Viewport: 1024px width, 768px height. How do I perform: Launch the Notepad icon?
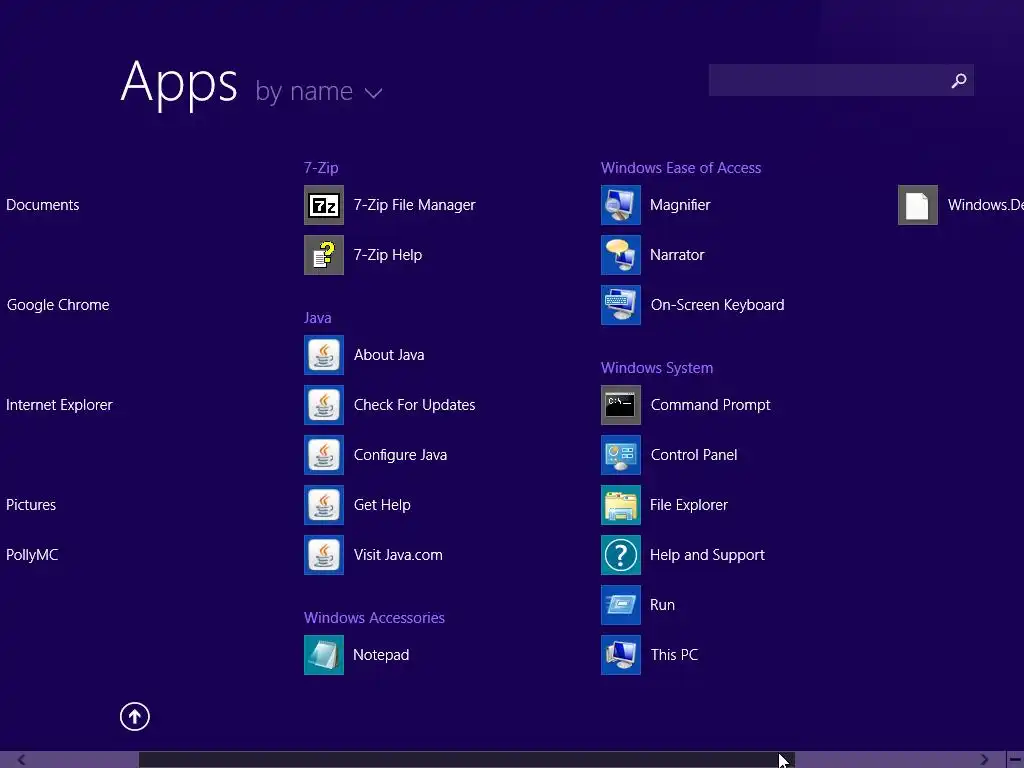pyautogui.click(x=324, y=654)
